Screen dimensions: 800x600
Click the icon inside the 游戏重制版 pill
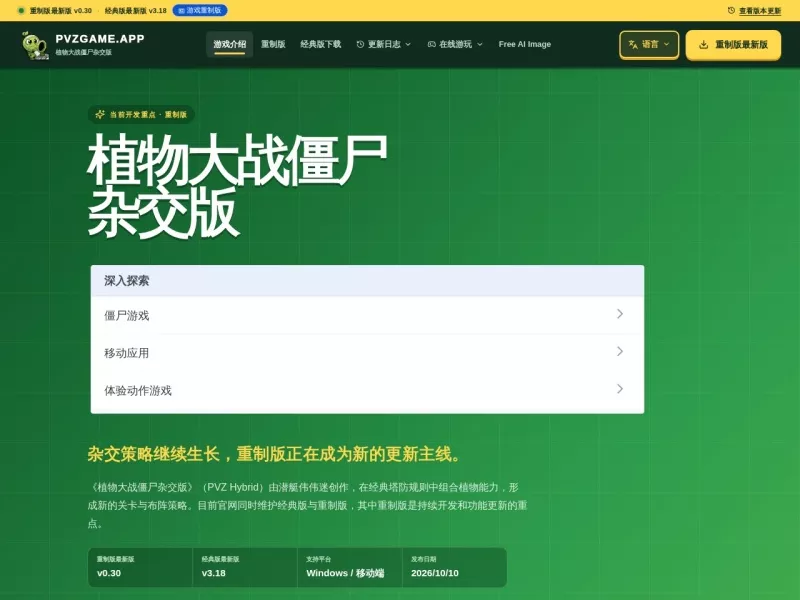tap(181, 10)
